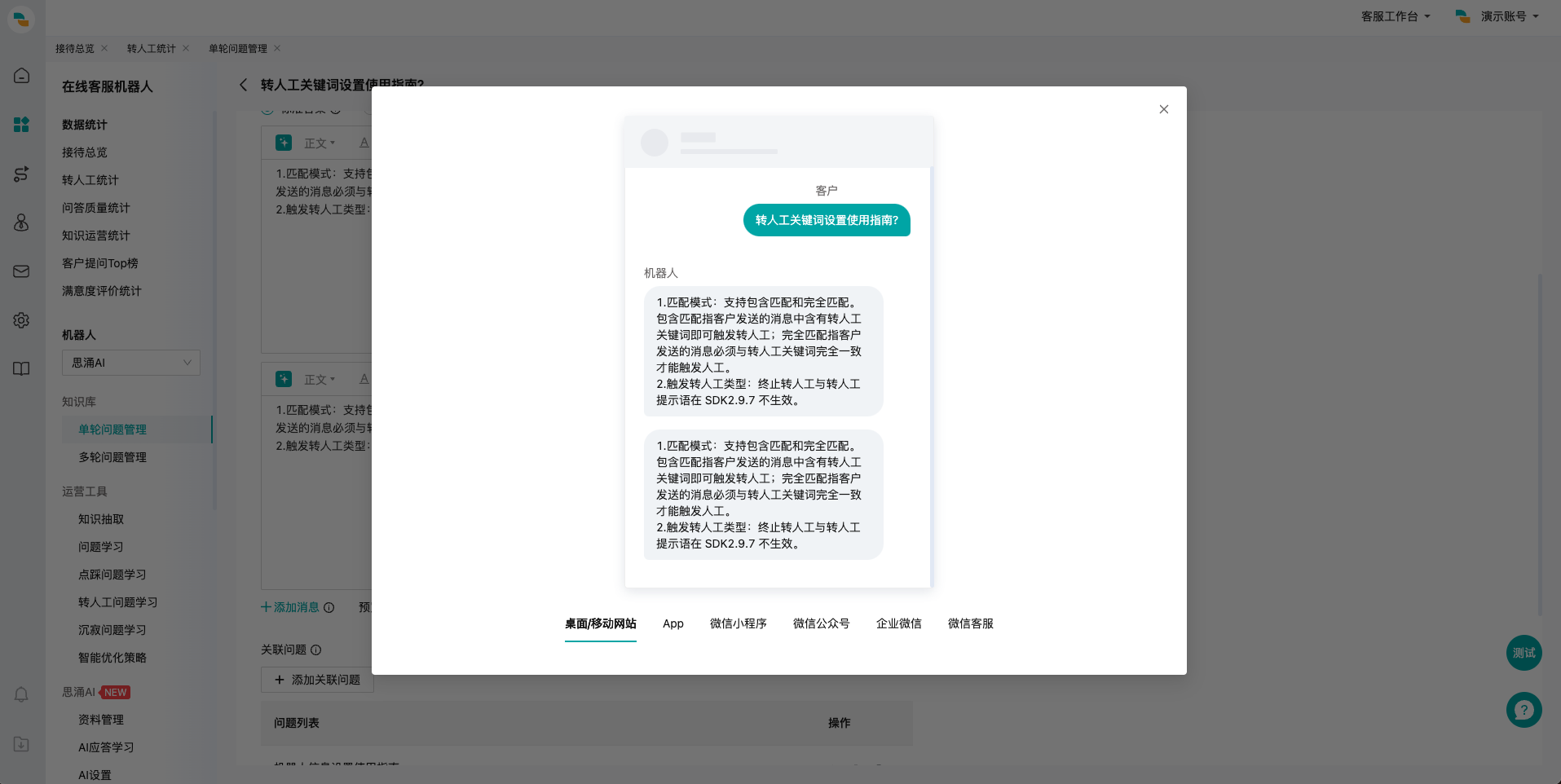
Task: Switch preview to the App tab
Action: point(672,623)
